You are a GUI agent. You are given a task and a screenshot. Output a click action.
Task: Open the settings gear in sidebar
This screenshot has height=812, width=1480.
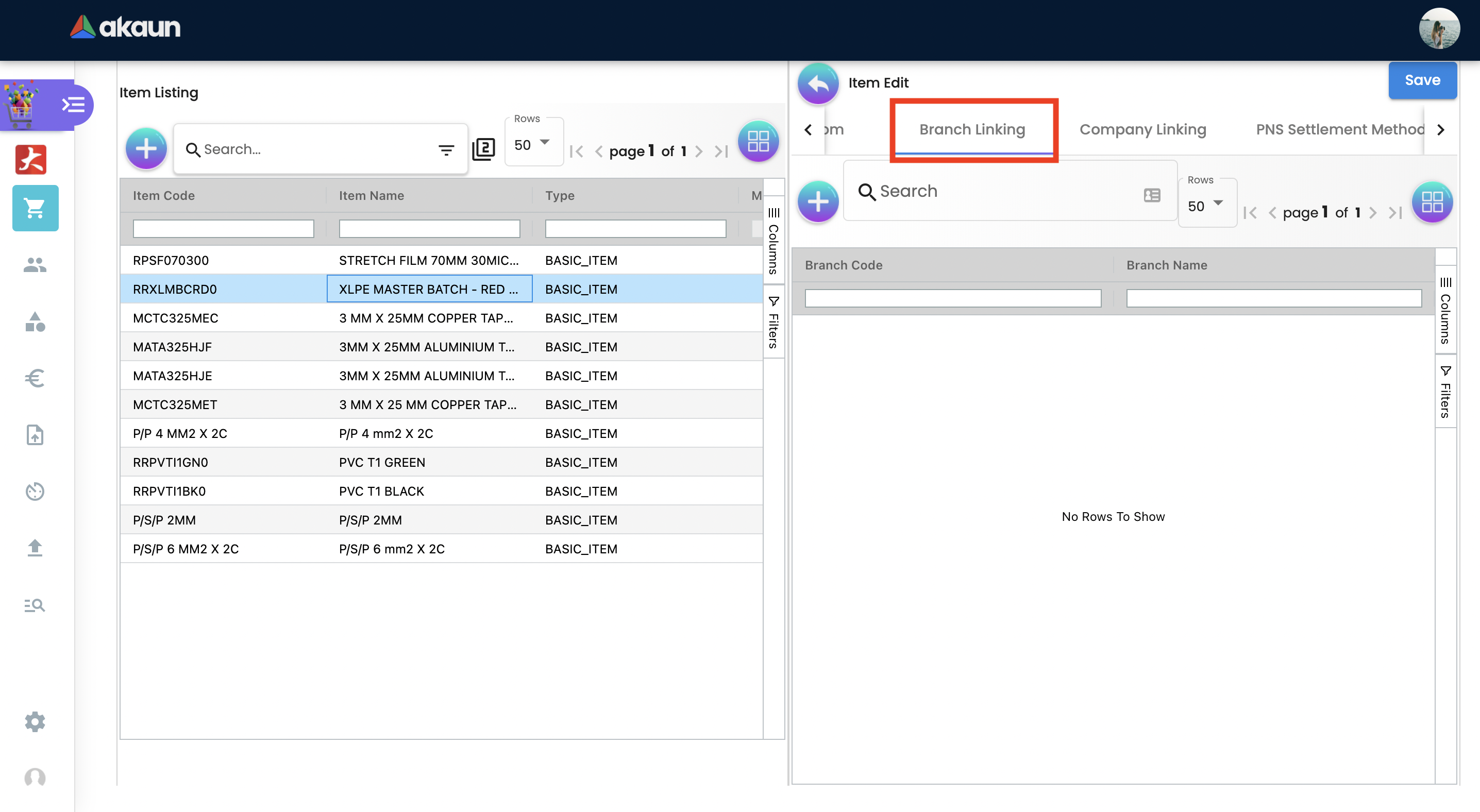(x=35, y=721)
